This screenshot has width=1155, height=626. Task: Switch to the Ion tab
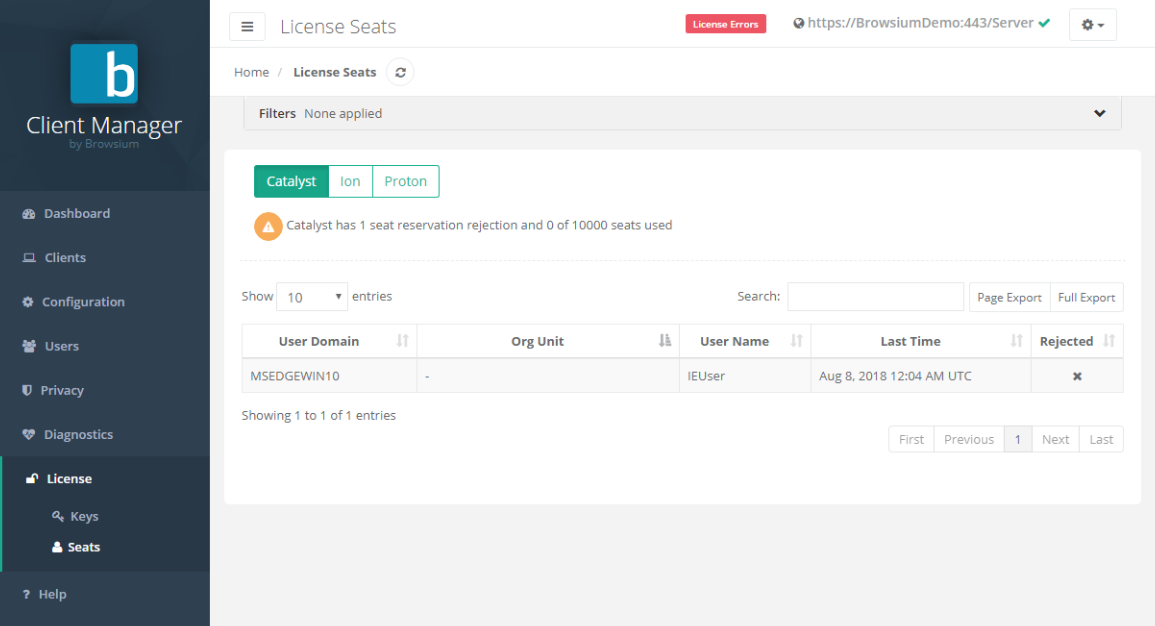coord(350,181)
